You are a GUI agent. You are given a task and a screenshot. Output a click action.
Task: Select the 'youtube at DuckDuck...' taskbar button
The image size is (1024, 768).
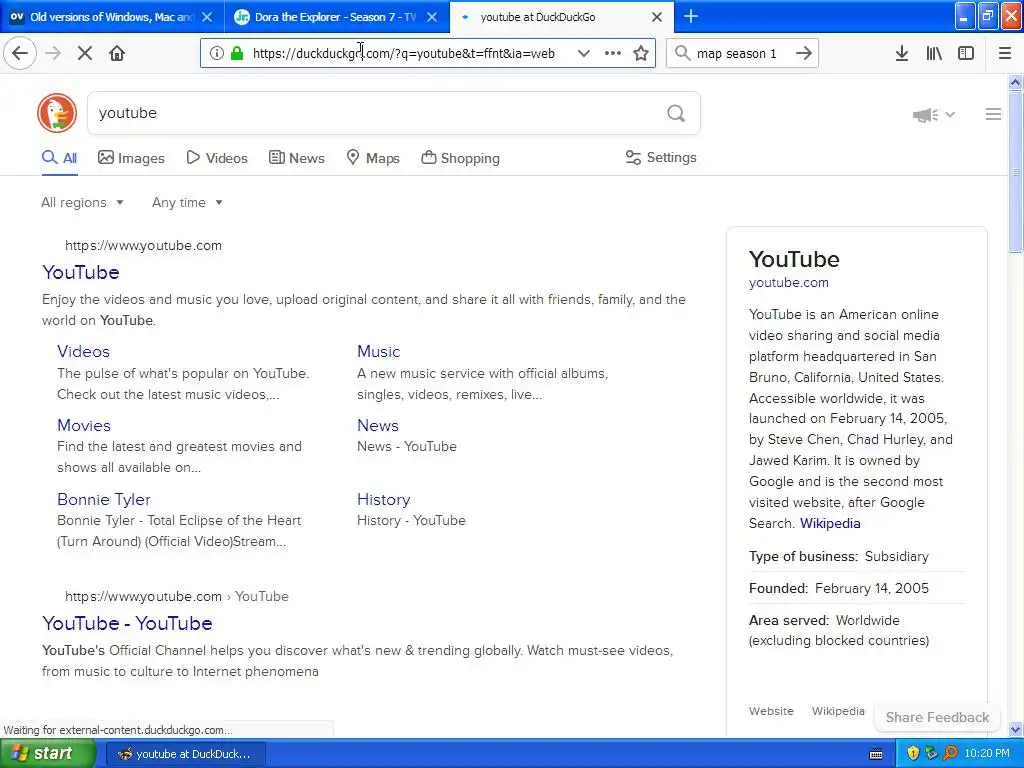[x=185, y=754]
